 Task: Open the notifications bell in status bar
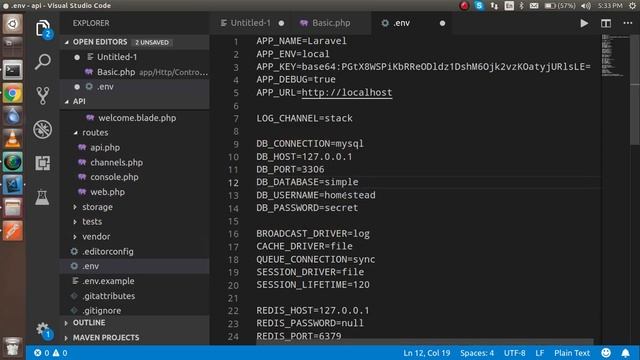625,353
